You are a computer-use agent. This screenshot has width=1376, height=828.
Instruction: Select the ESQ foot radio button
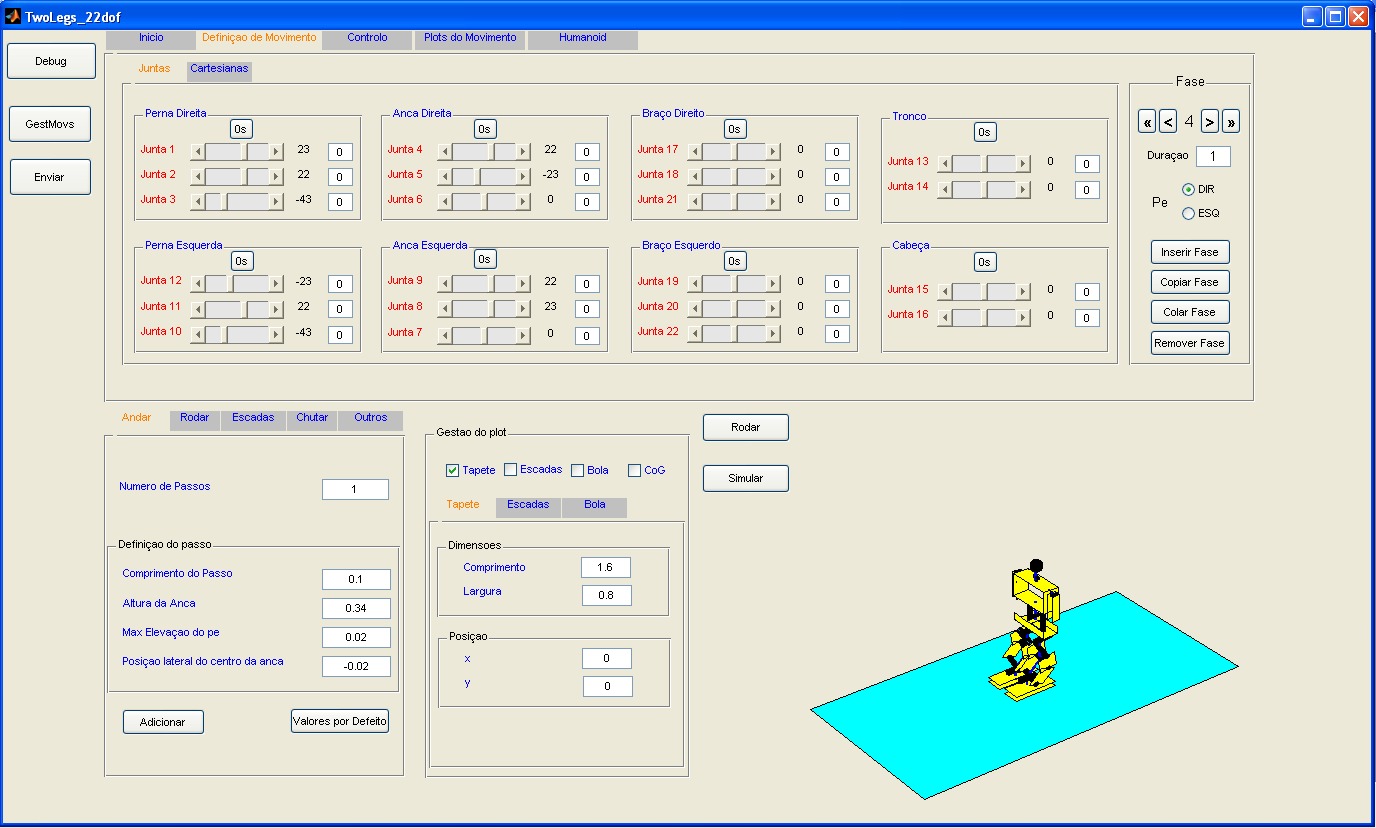coord(1188,213)
